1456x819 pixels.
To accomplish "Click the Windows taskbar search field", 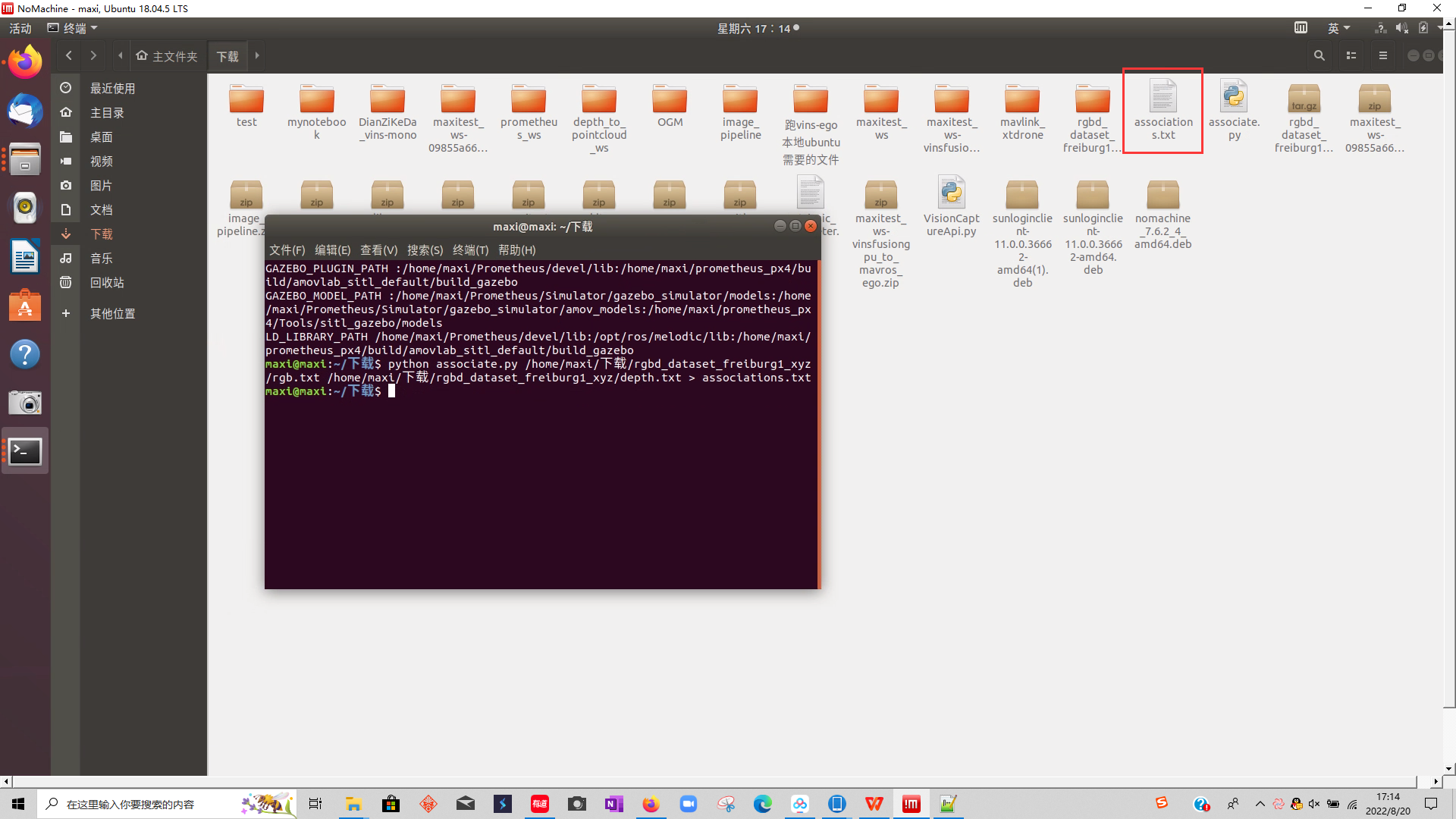I will [129, 804].
